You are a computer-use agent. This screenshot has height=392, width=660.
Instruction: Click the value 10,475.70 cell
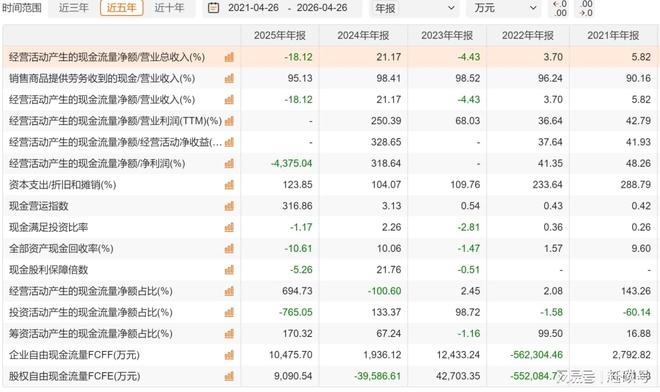pyautogui.click(x=291, y=355)
